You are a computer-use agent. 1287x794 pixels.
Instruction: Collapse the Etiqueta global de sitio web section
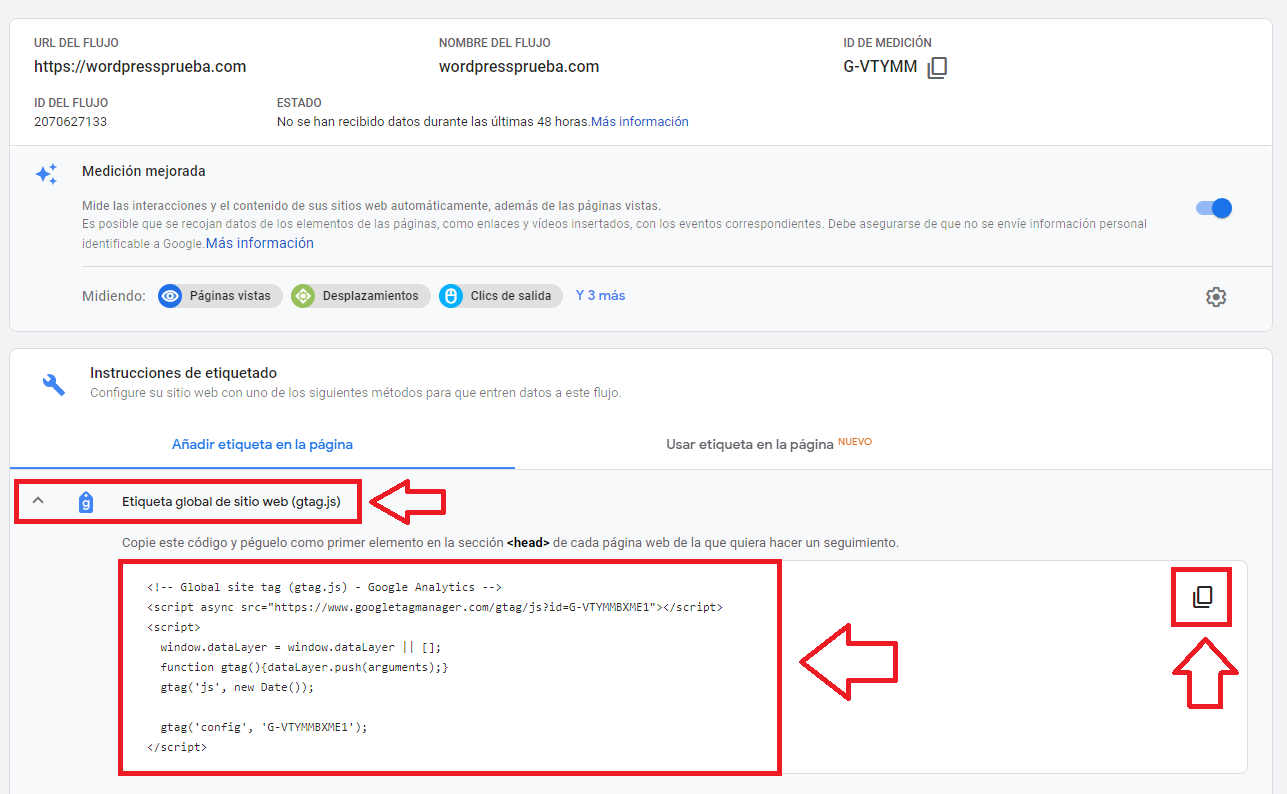(x=38, y=501)
